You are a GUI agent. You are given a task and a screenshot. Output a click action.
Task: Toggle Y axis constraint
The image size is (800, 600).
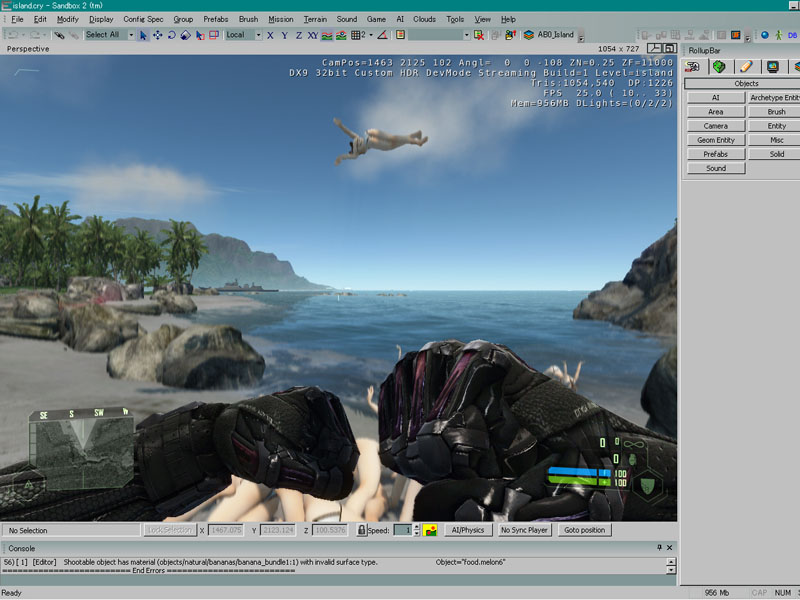(x=284, y=35)
